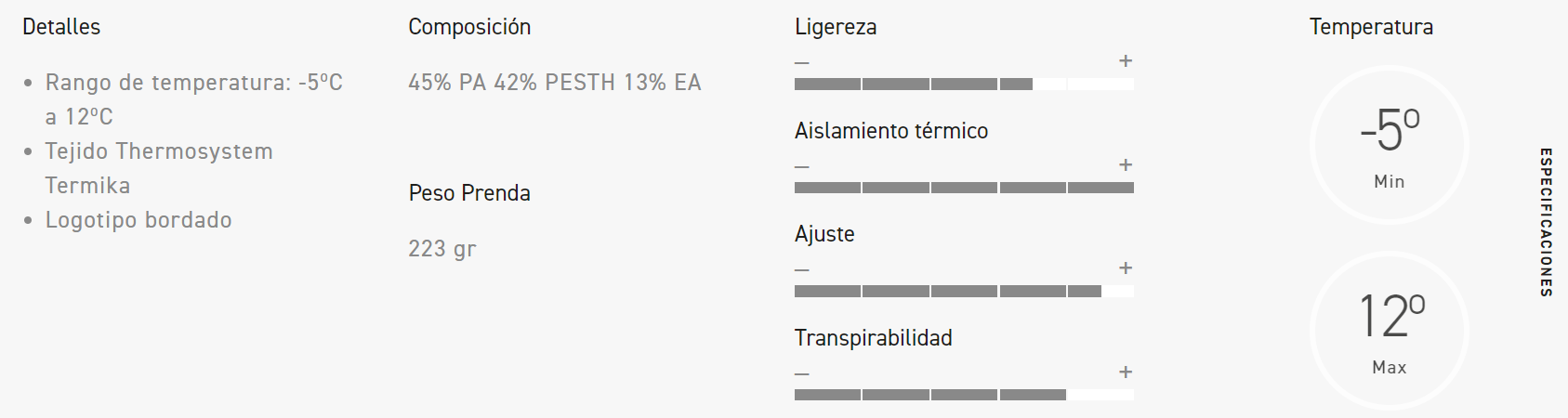Select the vertical ESPECIFICACIONES tab

click(x=1546, y=222)
